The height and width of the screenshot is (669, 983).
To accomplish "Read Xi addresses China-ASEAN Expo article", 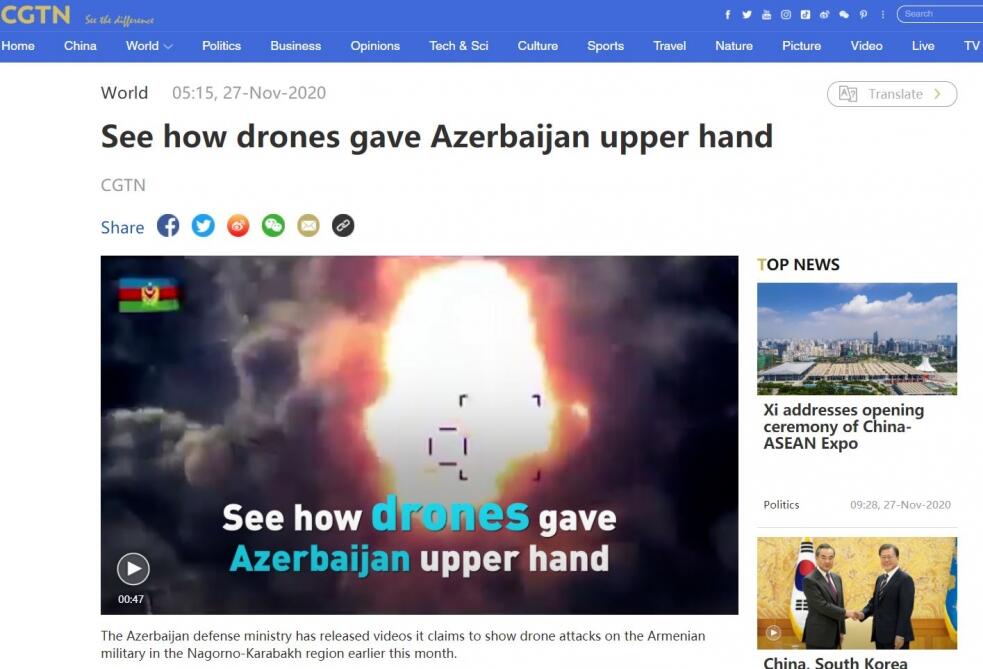I will [x=843, y=426].
